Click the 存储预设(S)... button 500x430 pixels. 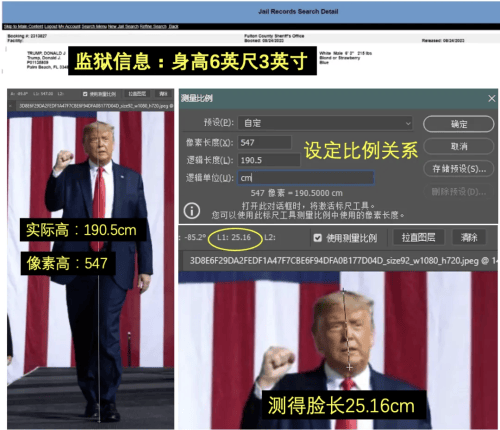(x=459, y=169)
